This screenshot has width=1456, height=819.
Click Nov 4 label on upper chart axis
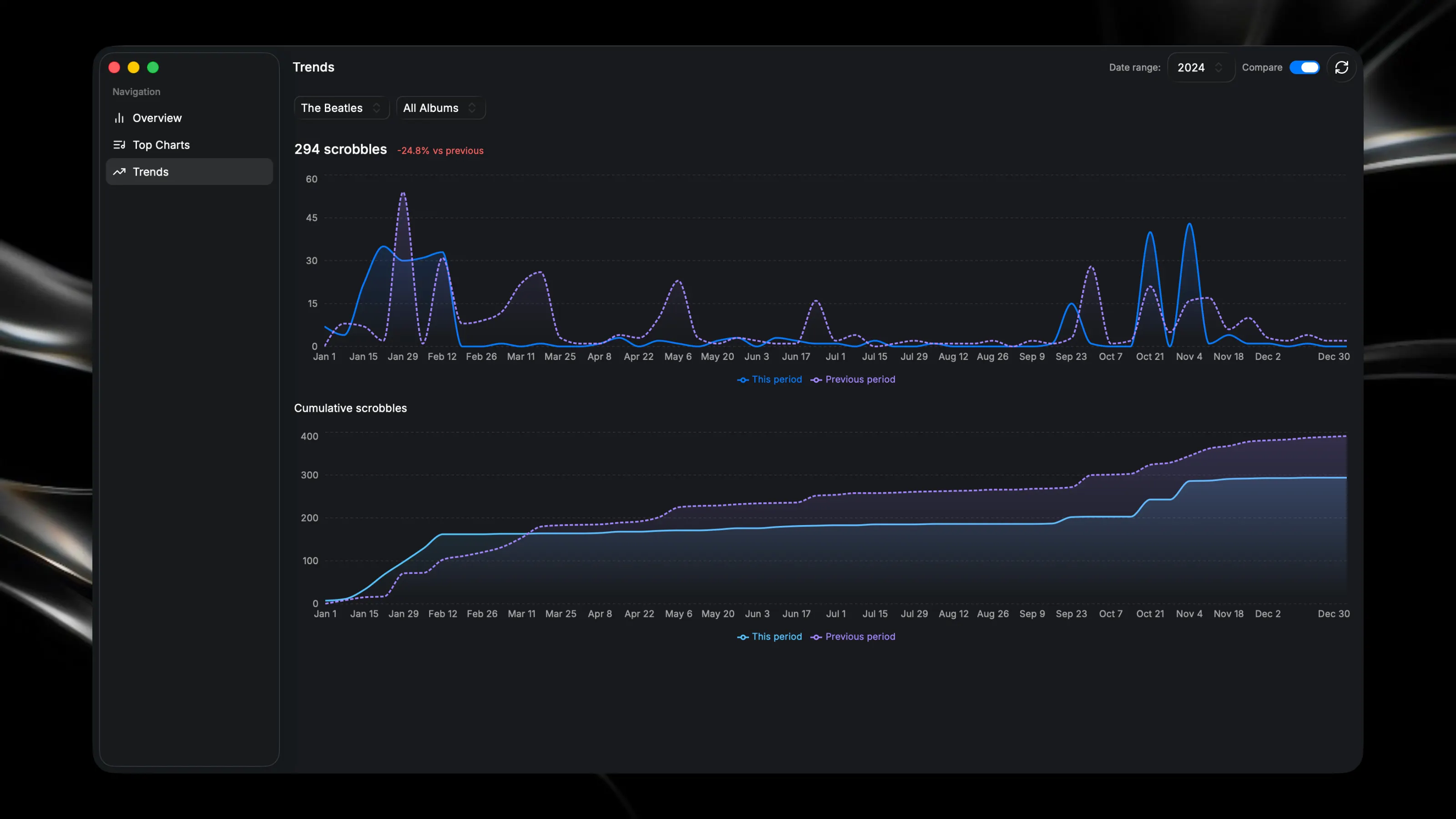click(x=1188, y=357)
